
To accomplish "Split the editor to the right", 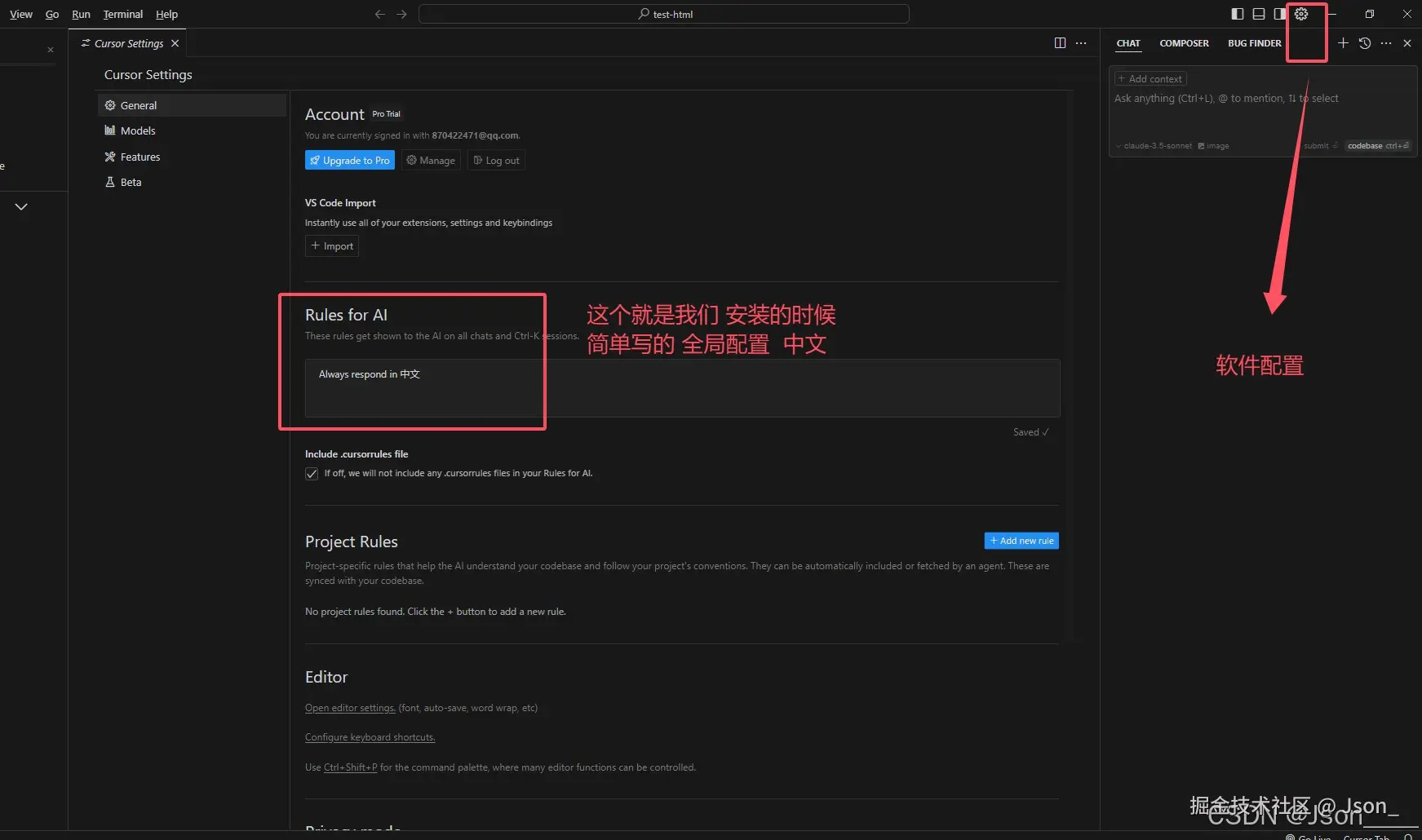I will [x=1060, y=43].
